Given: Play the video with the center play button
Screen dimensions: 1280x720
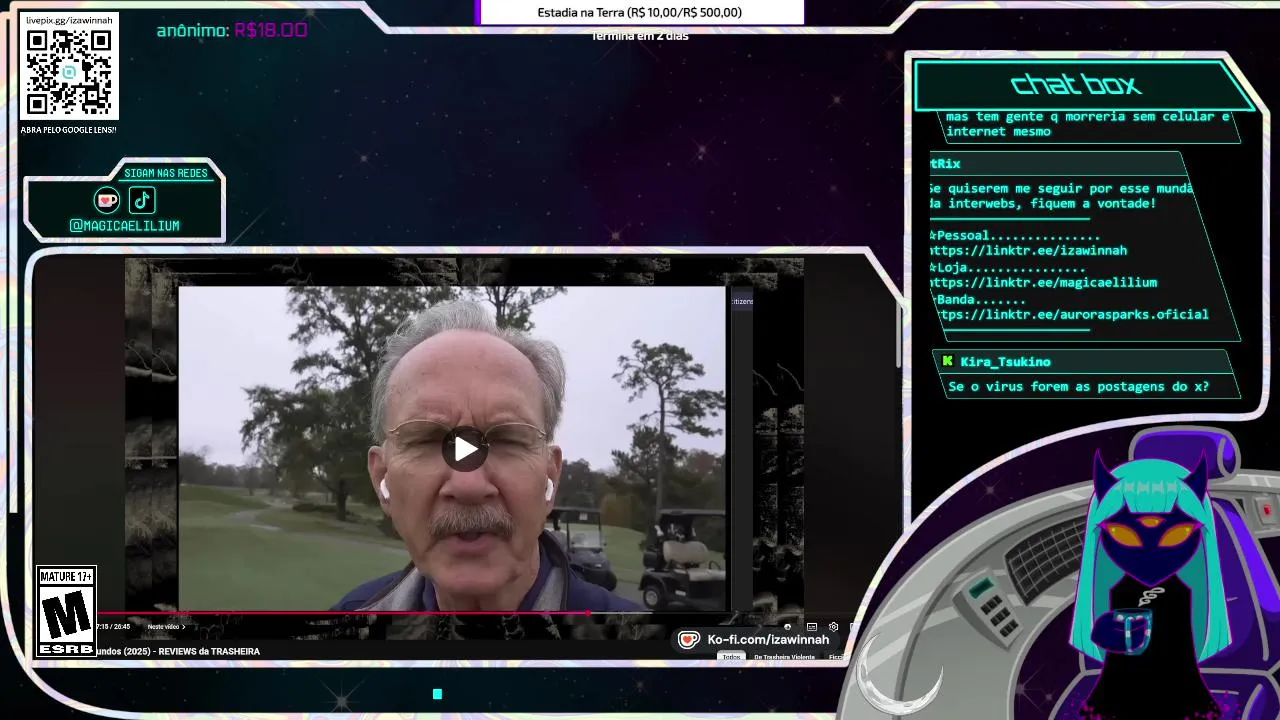Looking at the screenshot, I should point(465,449).
